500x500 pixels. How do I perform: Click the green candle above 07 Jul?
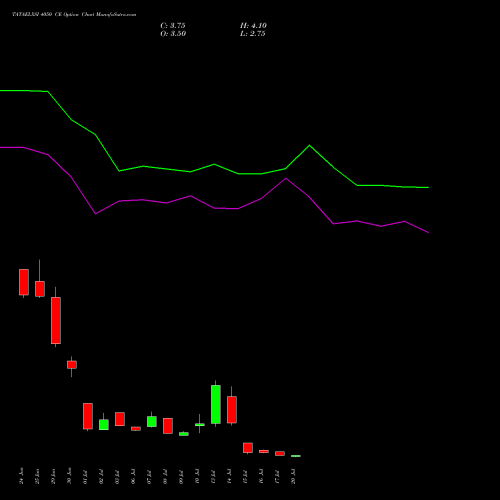click(152, 422)
